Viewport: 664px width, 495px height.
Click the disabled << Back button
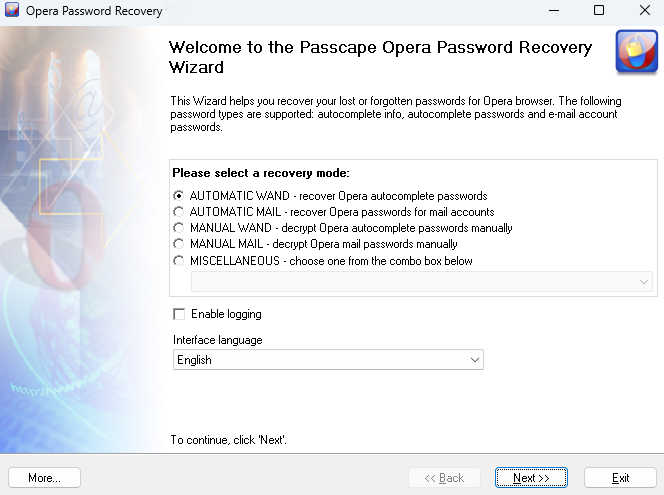click(444, 478)
